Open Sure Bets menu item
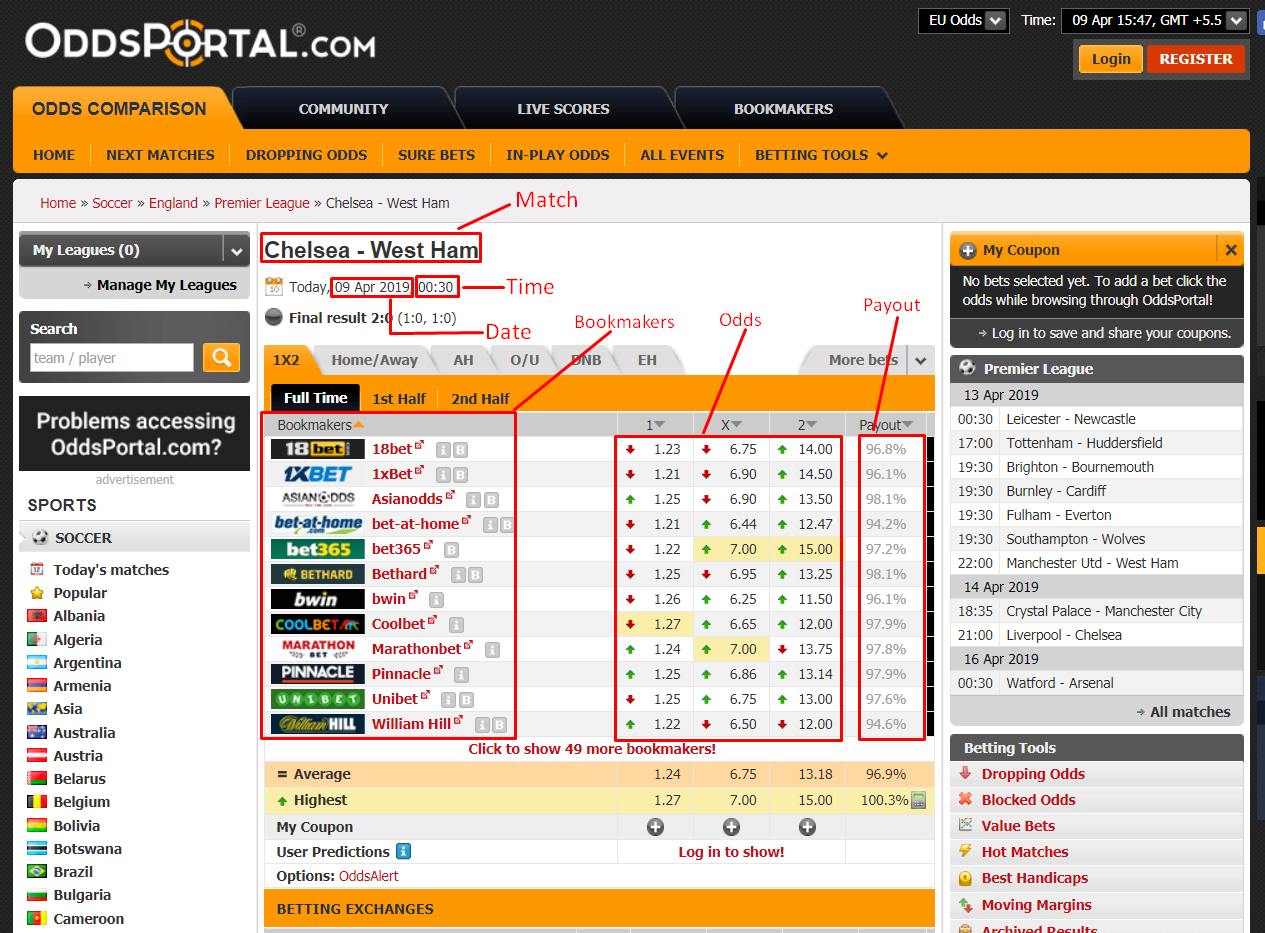Image resolution: width=1265 pixels, height=933 pixels. pos(436,155)
